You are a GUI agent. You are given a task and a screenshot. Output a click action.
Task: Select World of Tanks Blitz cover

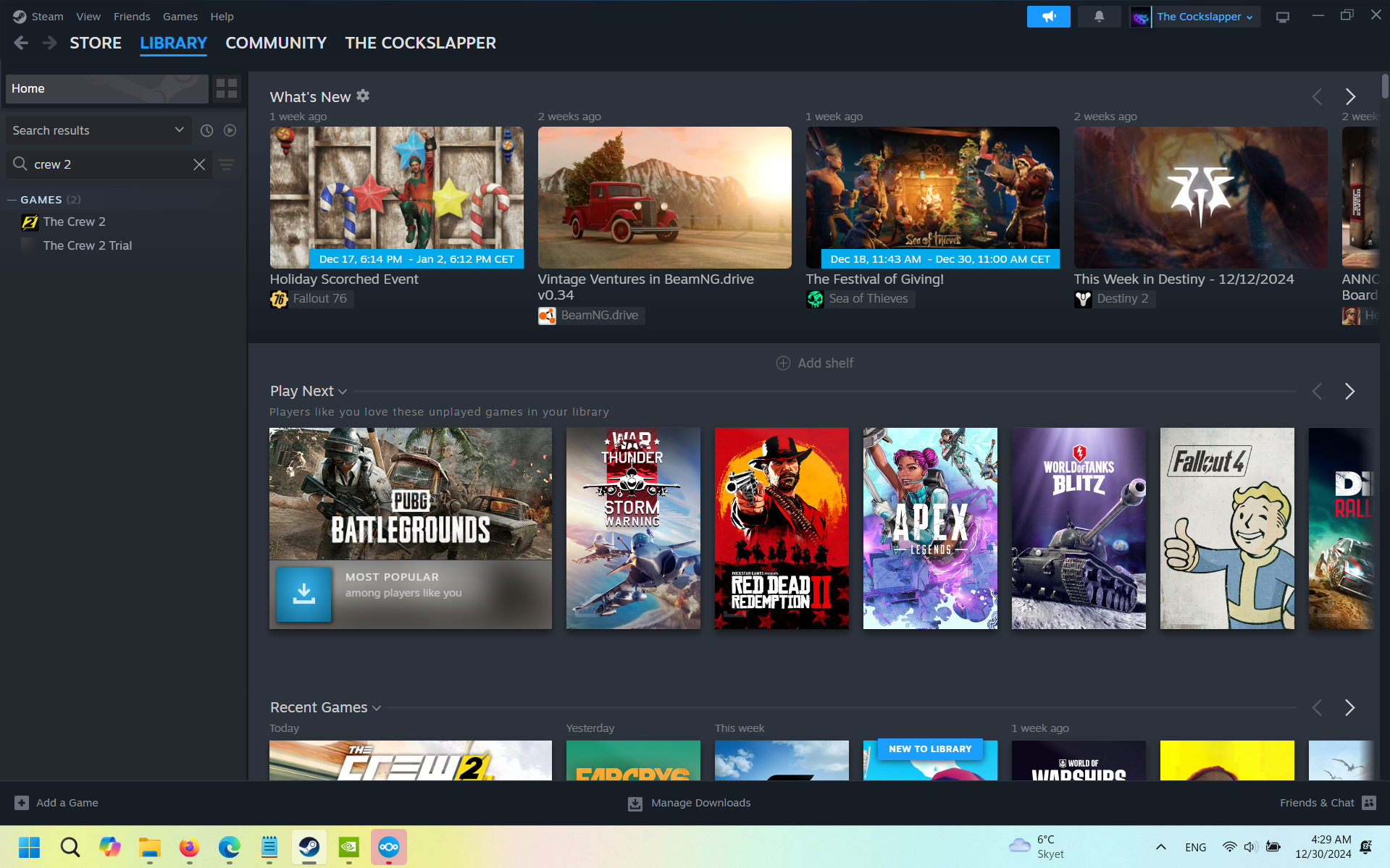point(1079,528)
